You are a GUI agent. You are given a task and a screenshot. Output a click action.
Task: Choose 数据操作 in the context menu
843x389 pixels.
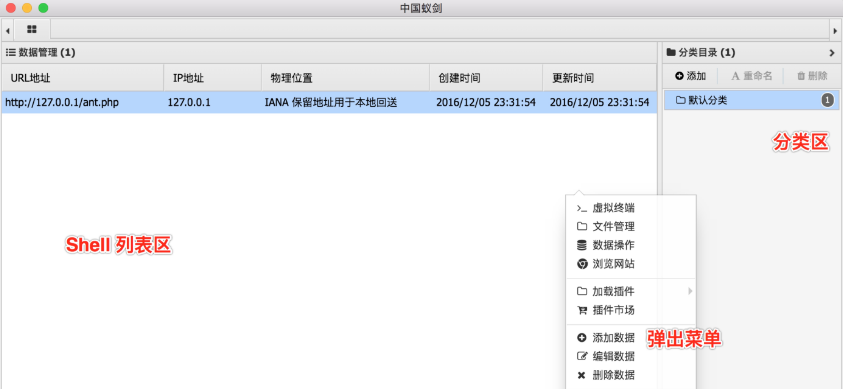(x=631, y=245)
